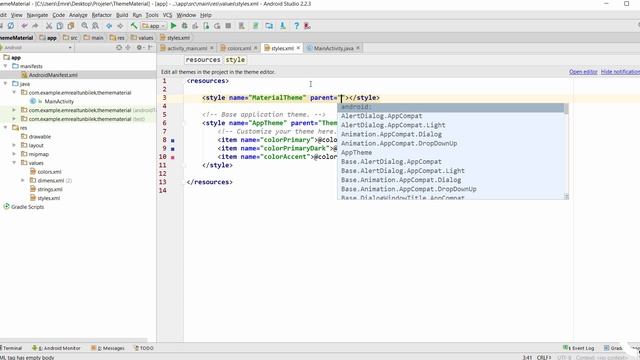The width and height of the screenshot is (640, 360).
Task: Collapse the manifests folder arrow
Action: point(5,66)
